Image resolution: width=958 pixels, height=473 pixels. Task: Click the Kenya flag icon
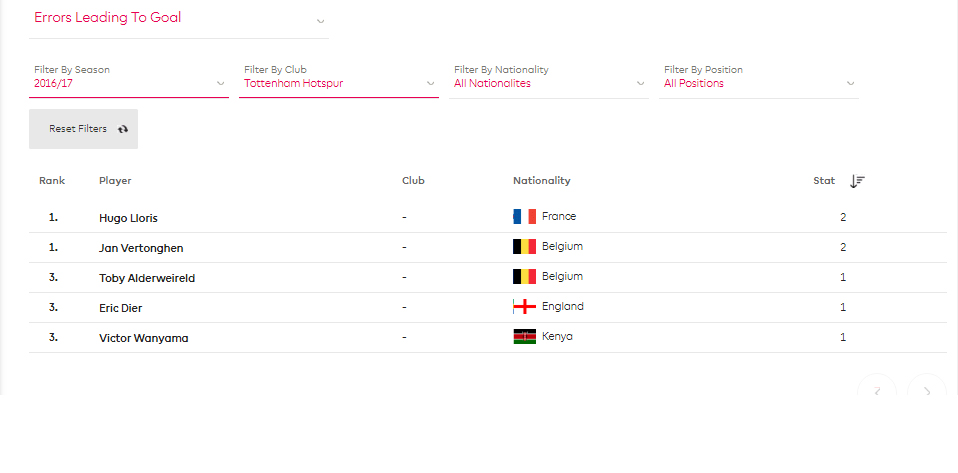coord(524,337)
